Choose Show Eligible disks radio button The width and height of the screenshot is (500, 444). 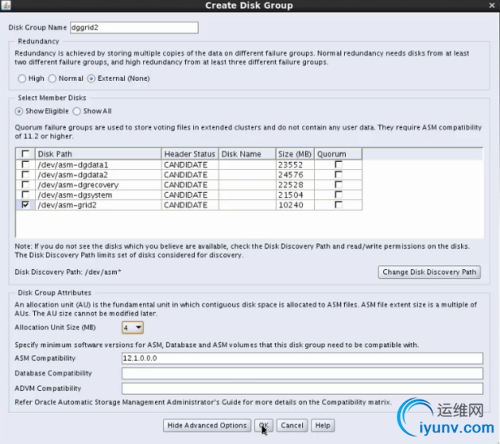(x=19, y=111)
